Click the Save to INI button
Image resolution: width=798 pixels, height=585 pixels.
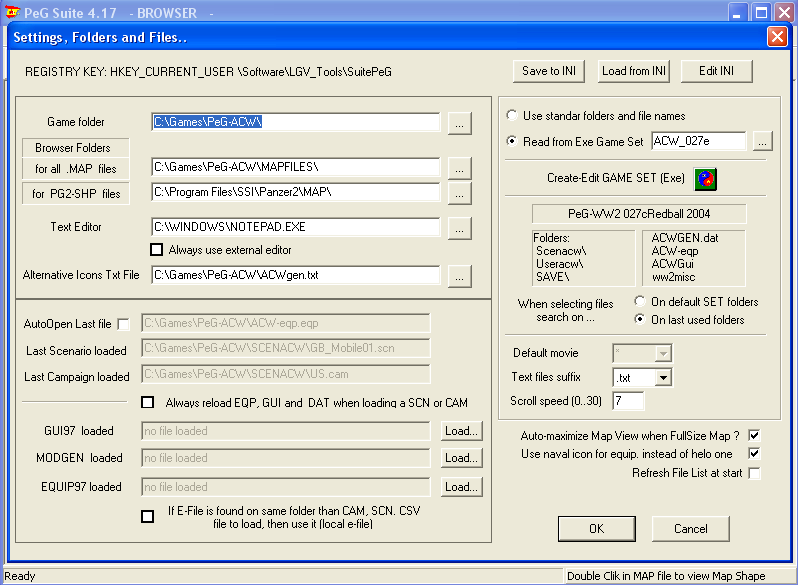550,71
